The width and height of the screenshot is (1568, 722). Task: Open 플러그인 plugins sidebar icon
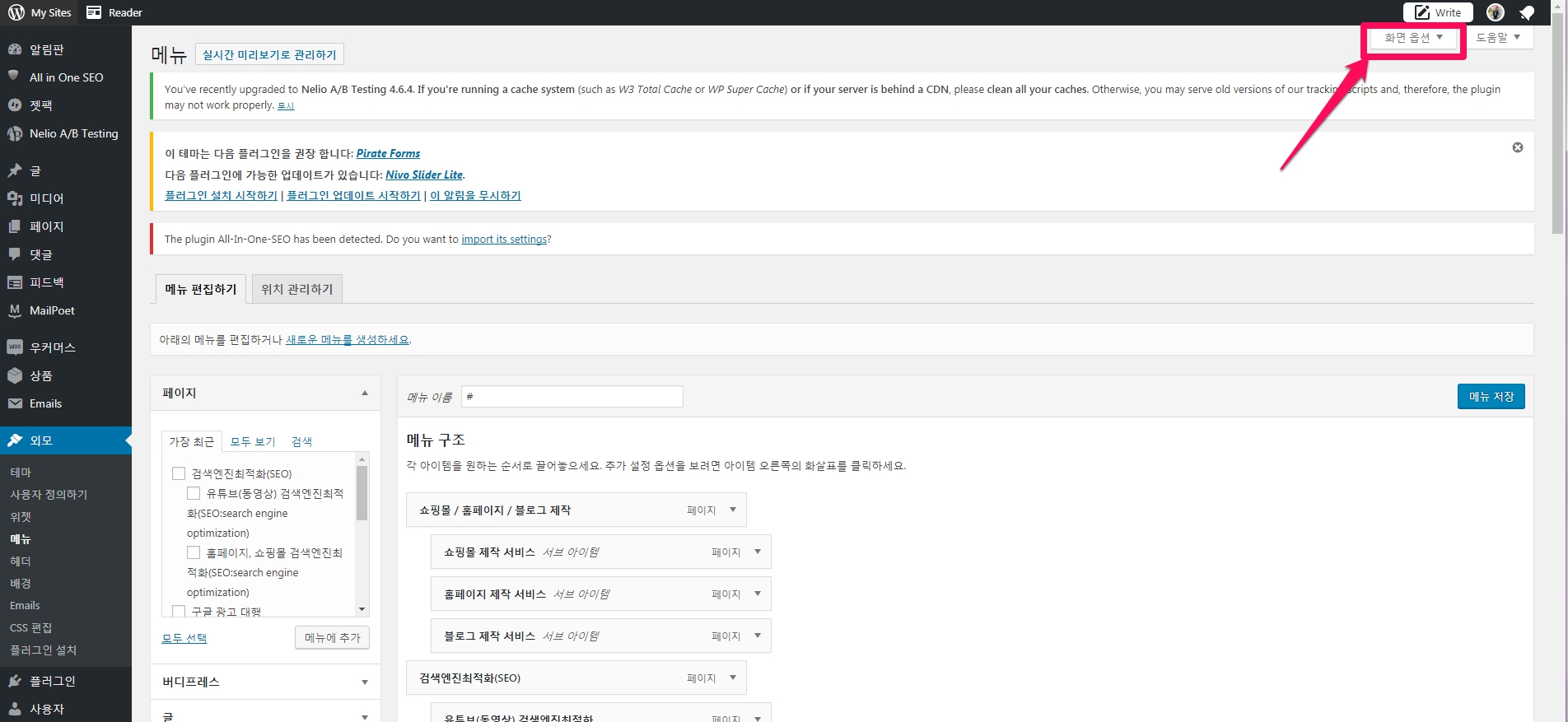(14, 681)
